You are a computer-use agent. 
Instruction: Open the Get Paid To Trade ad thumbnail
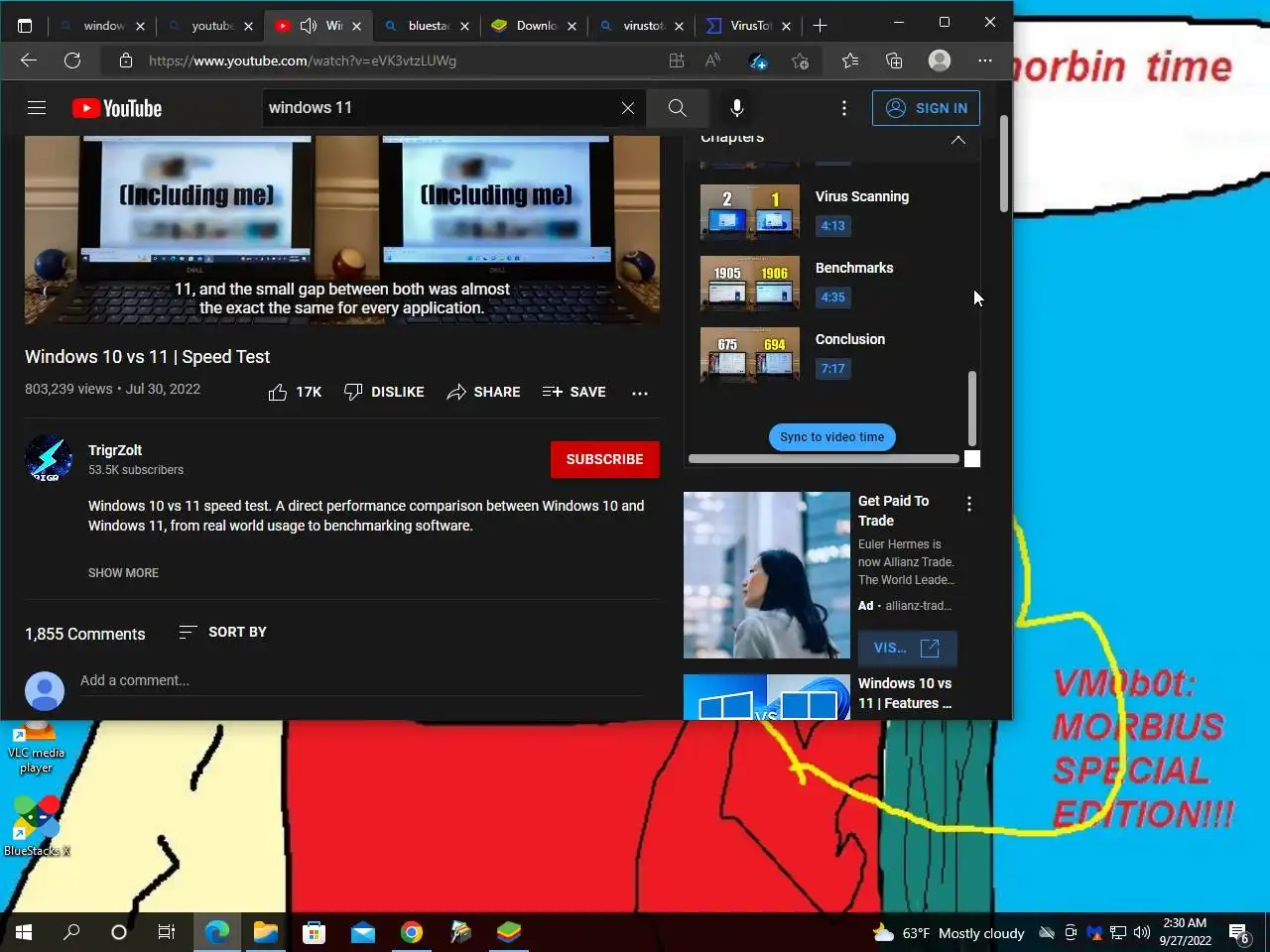766,575
